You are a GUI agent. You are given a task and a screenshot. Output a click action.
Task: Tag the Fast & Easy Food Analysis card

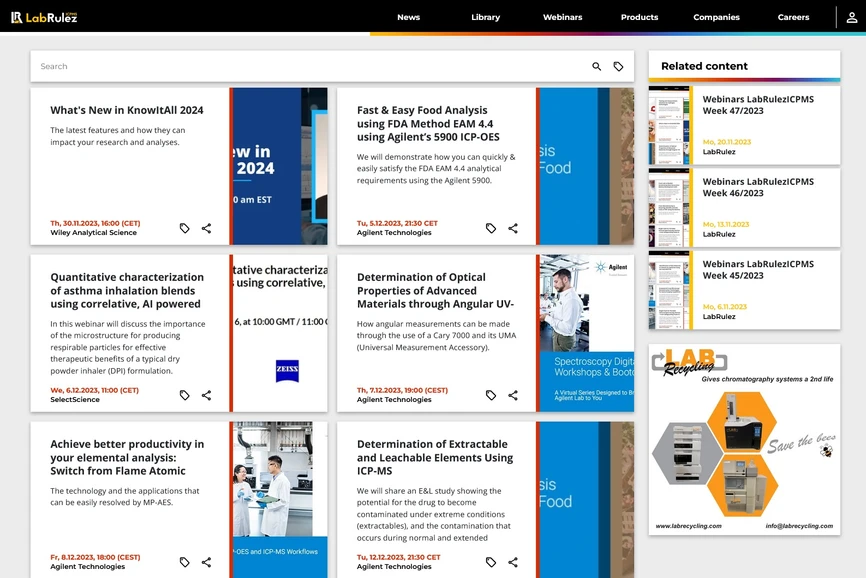[491, 228]
